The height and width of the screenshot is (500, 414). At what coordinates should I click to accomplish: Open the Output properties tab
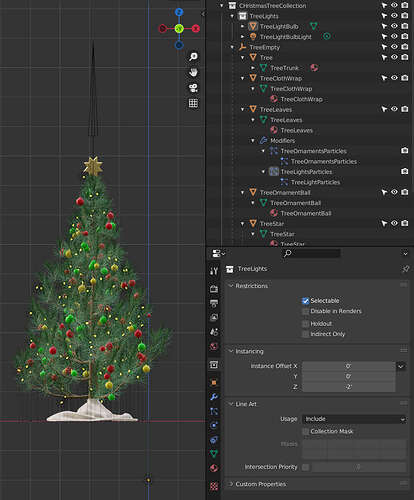[214, 303]
